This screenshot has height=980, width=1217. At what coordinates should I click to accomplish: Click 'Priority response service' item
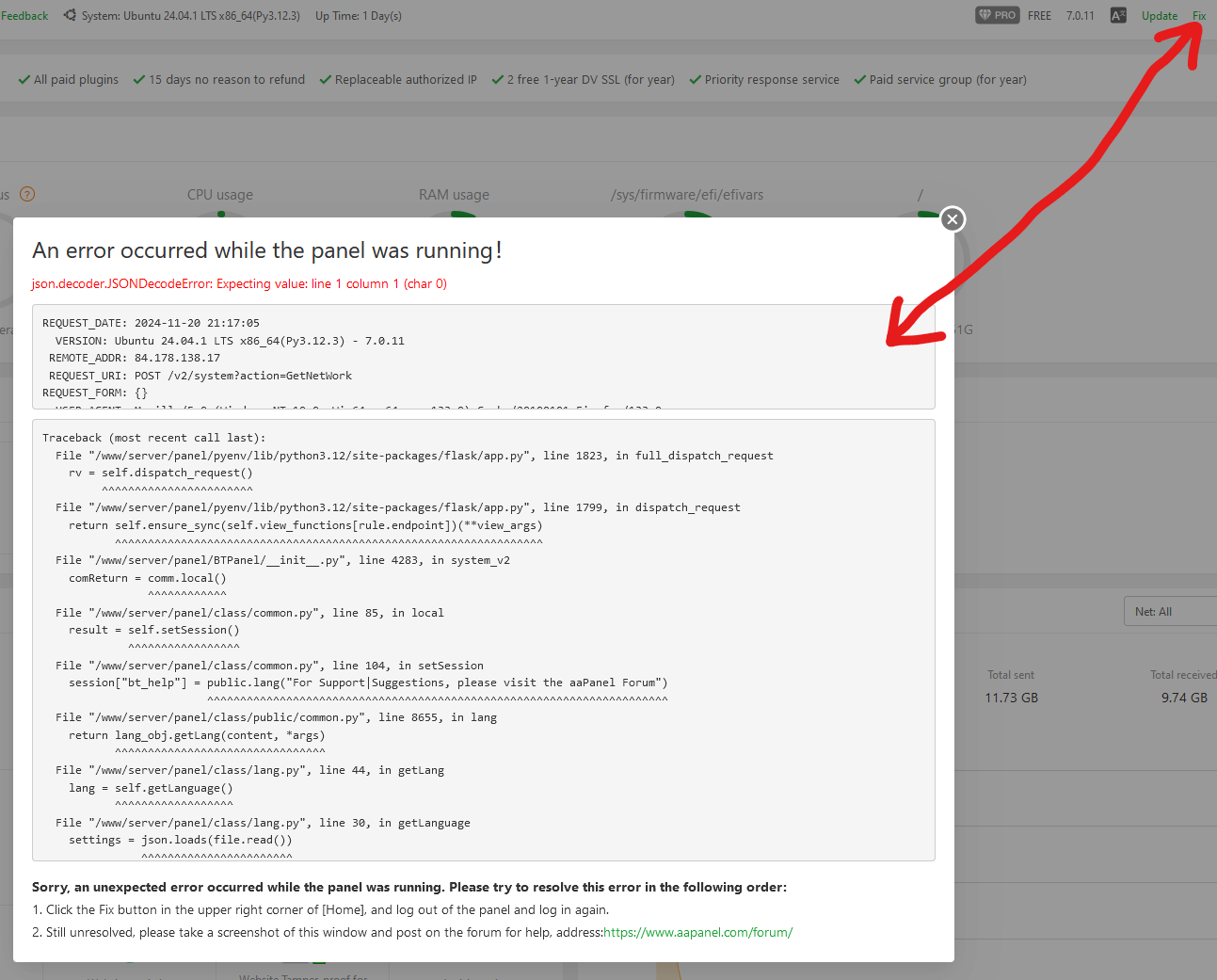[764, 80]
